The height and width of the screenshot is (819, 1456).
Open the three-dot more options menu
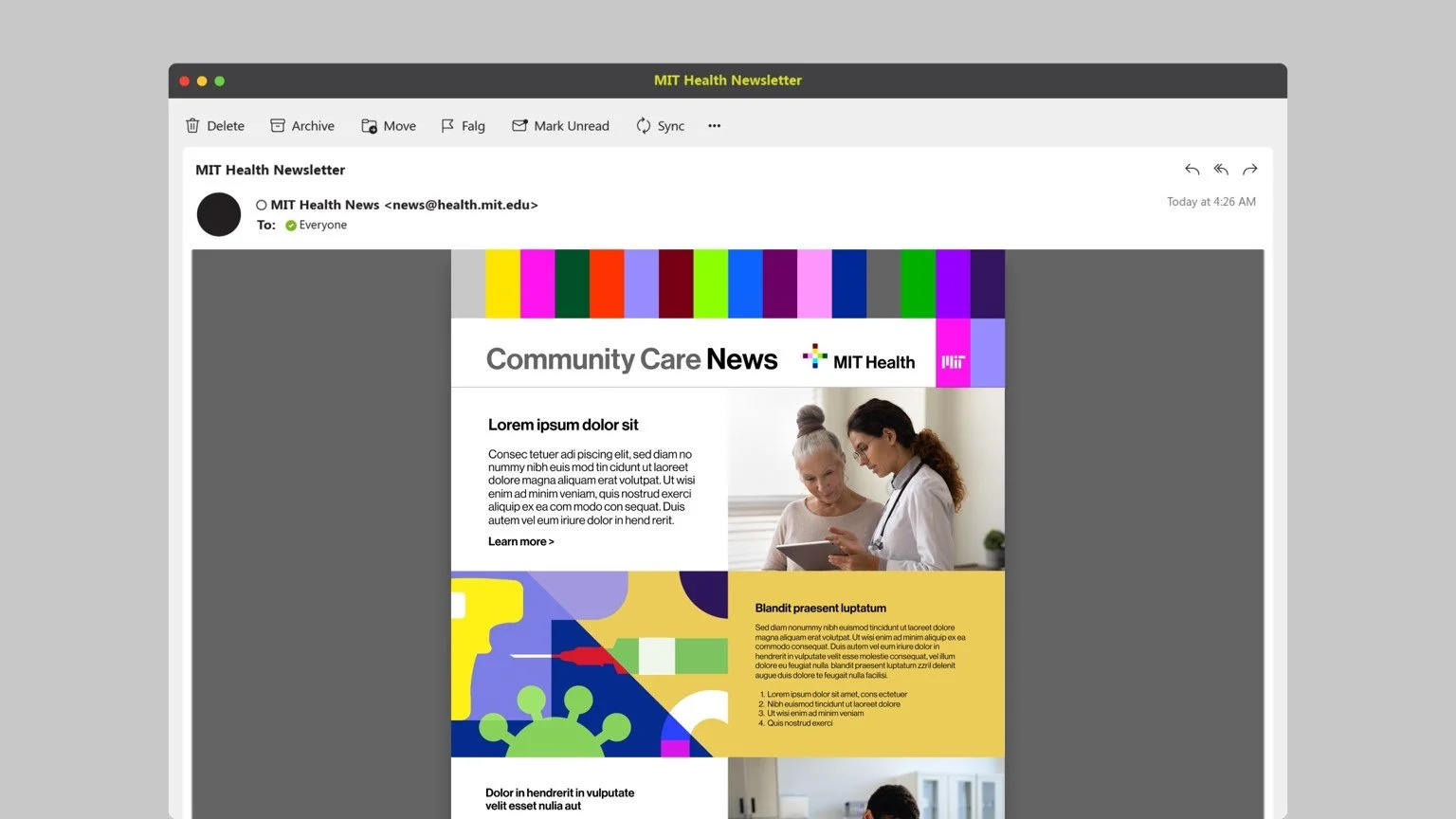[715, 125]
